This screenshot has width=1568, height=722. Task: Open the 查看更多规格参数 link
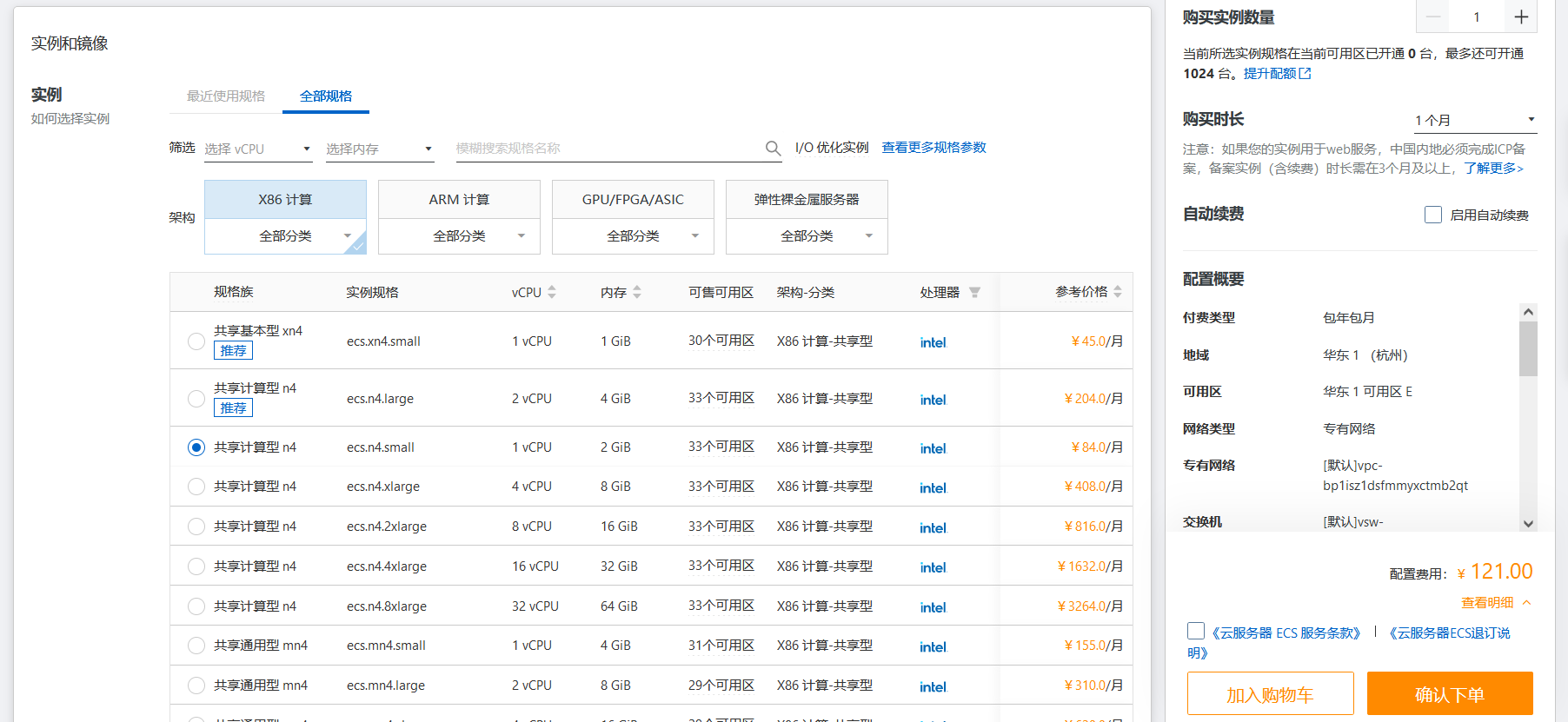point(933,148)
